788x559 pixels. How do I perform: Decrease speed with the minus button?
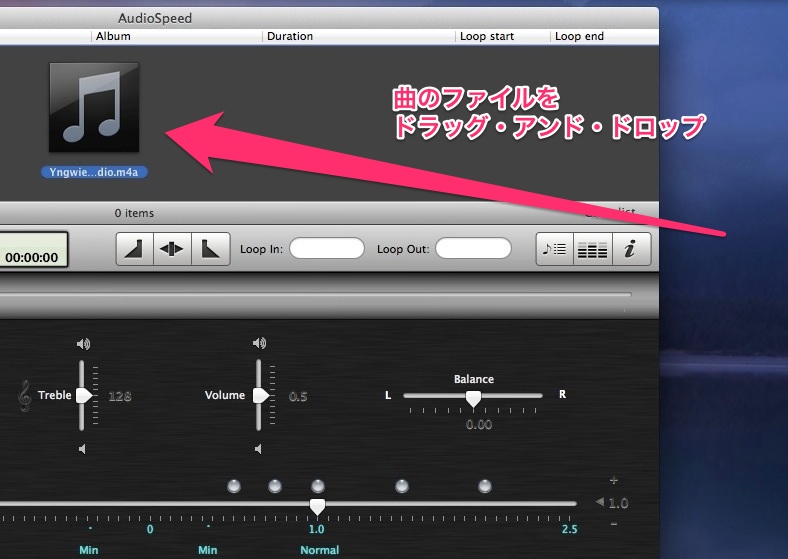point(614,524)
